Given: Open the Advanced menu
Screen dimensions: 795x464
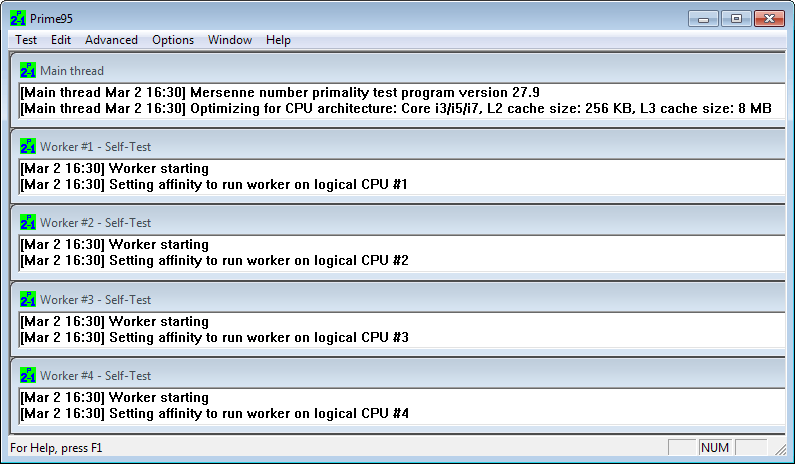Looking at the screenshot, I should (111, 40).
